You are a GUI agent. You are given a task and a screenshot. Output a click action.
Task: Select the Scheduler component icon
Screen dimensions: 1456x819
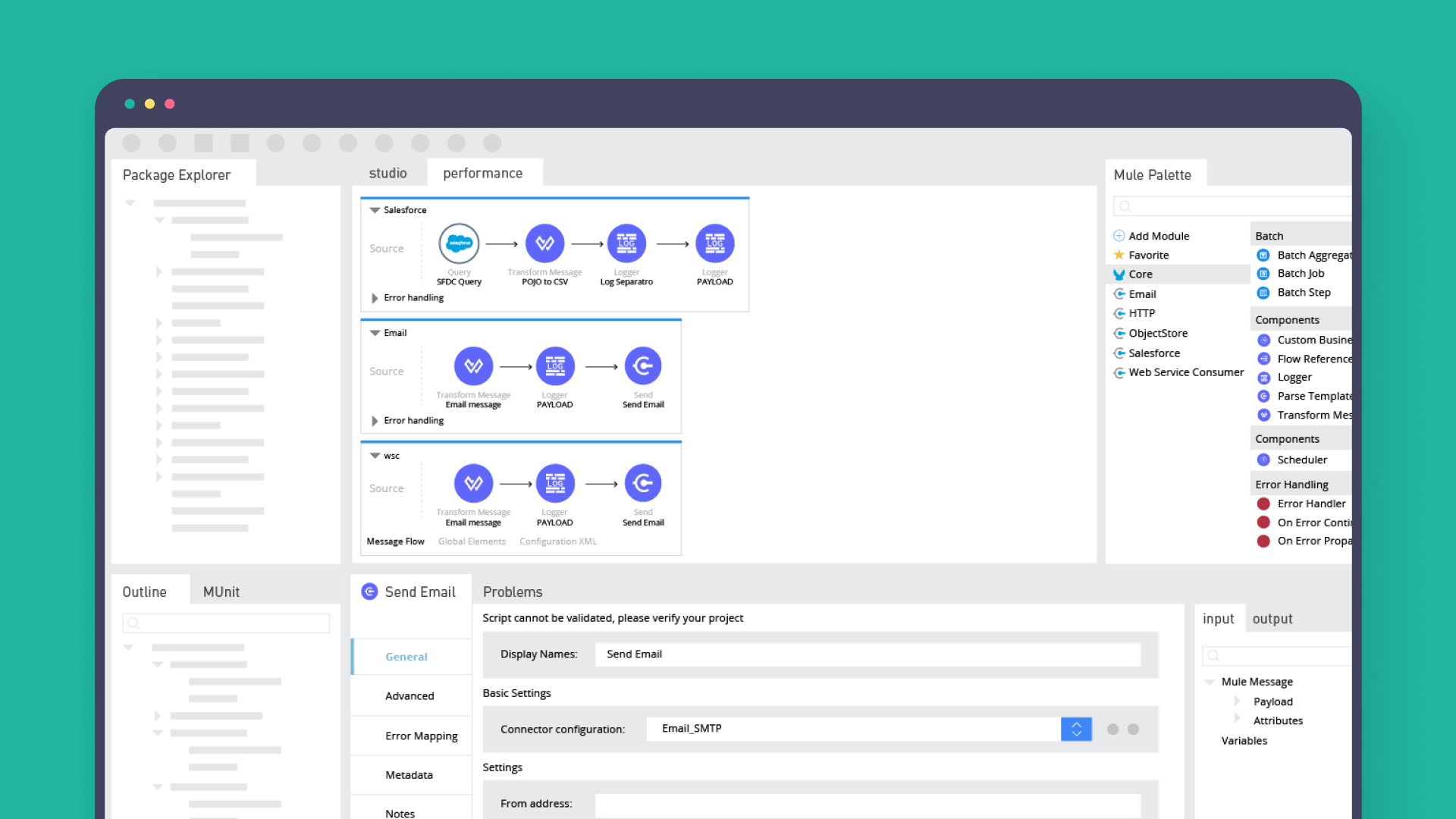(x=1263, y=460)
